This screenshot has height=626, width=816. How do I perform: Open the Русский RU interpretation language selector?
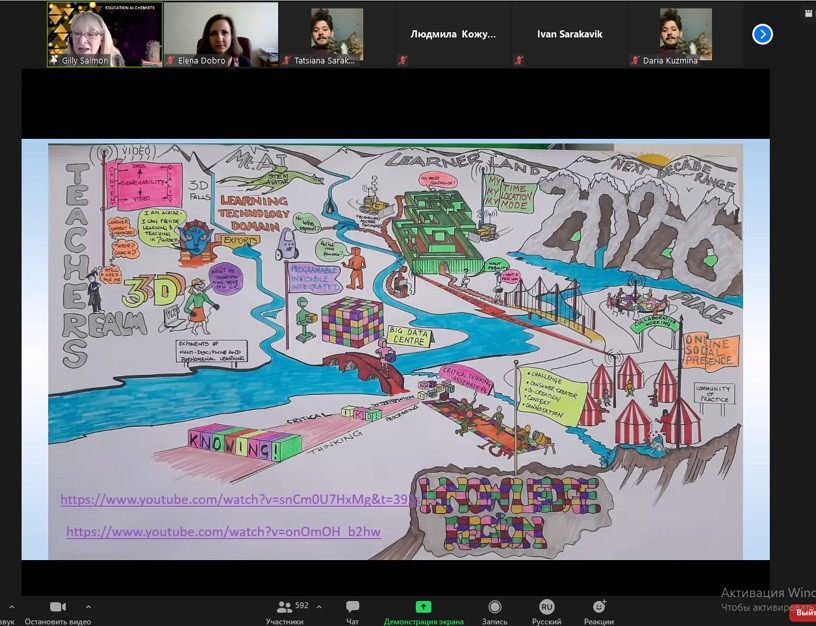point(546,612)
